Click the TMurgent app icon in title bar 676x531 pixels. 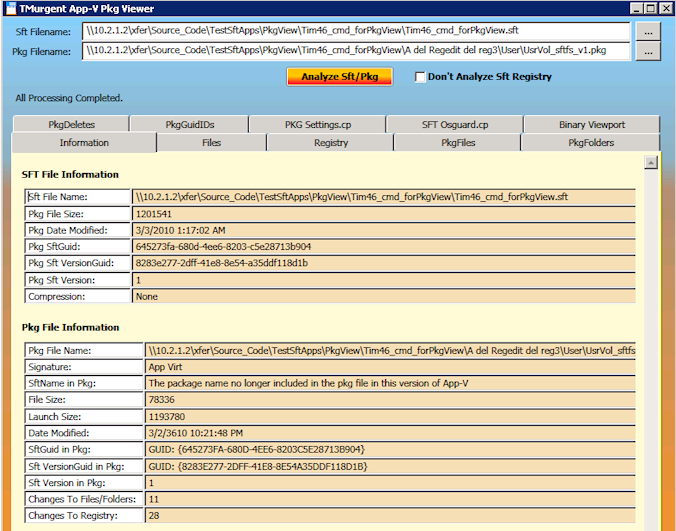(x=10, y=8)
